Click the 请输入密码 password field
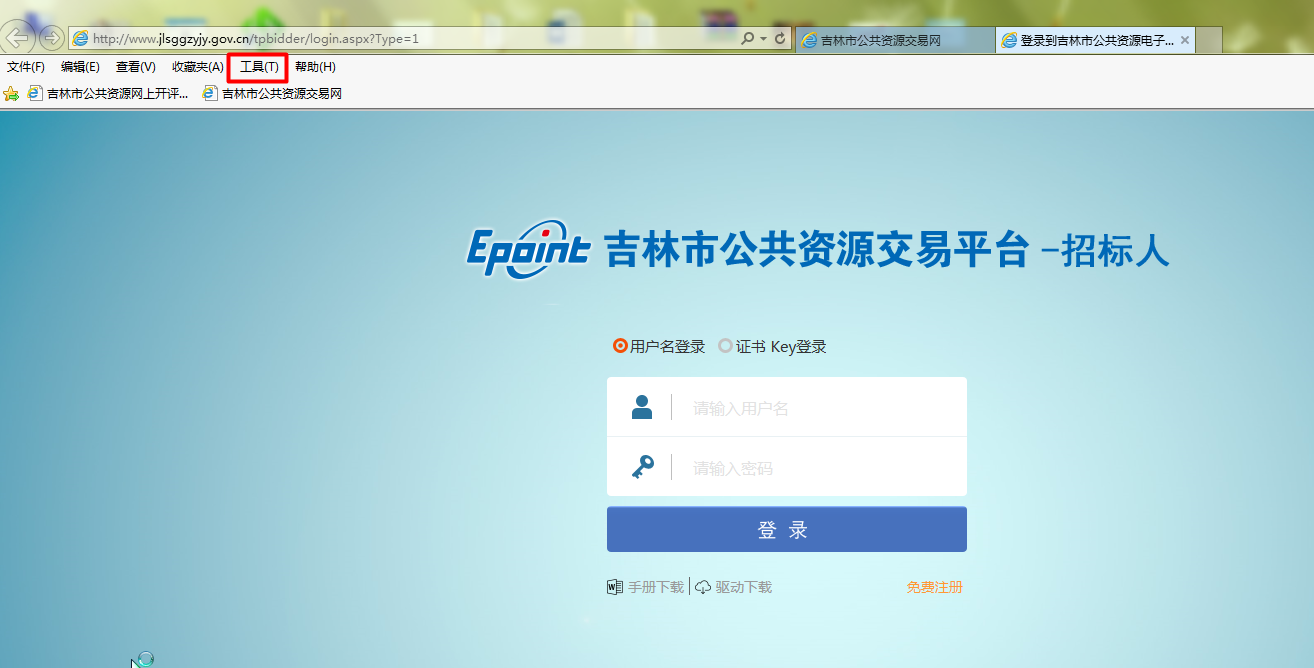This screenshot has height=668, width=1314. [787, 467]
